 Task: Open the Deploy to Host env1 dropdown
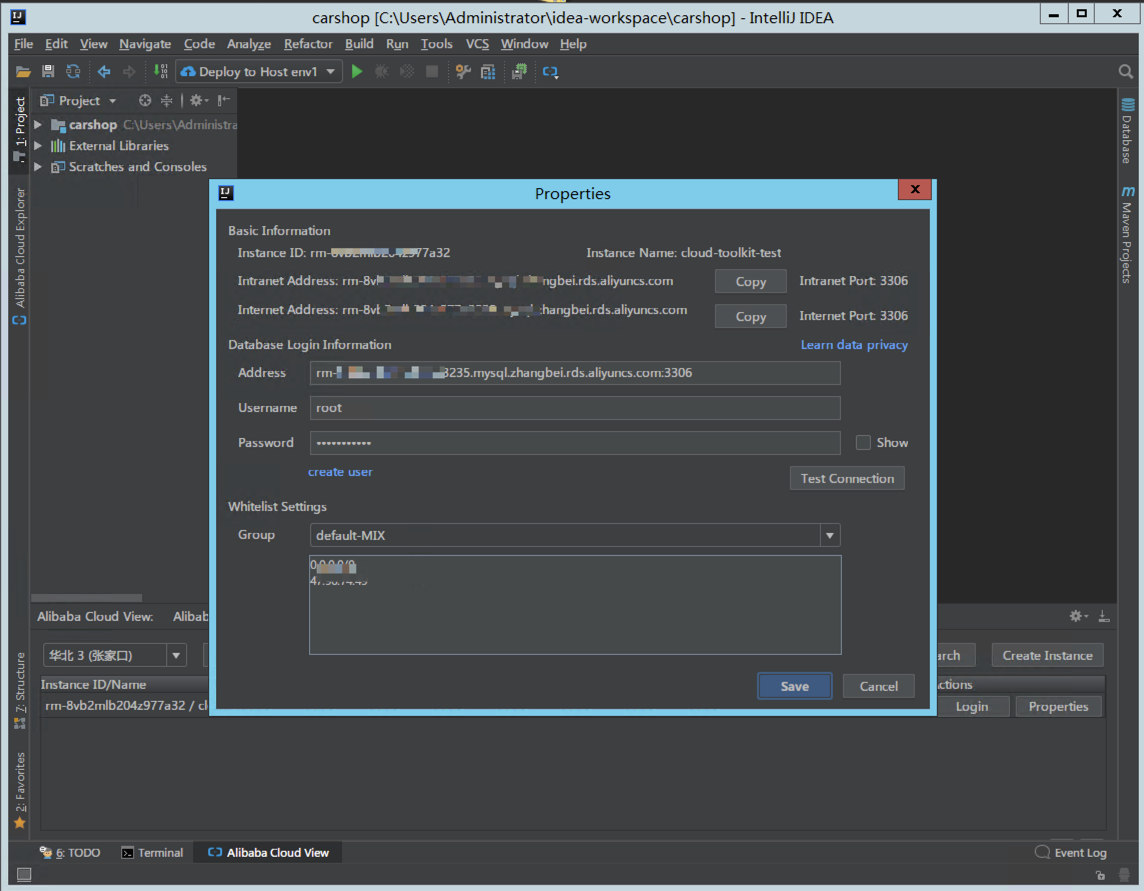259,72
